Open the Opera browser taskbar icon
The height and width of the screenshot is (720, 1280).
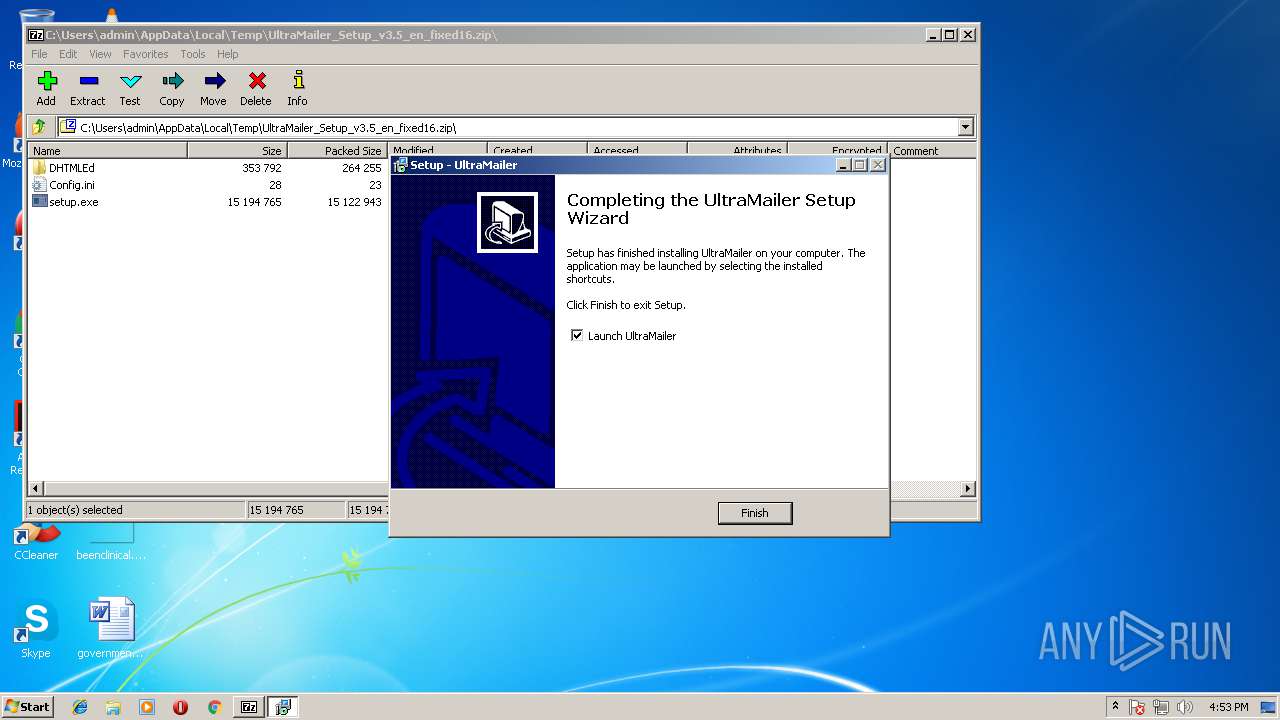(x=180, y=707)
